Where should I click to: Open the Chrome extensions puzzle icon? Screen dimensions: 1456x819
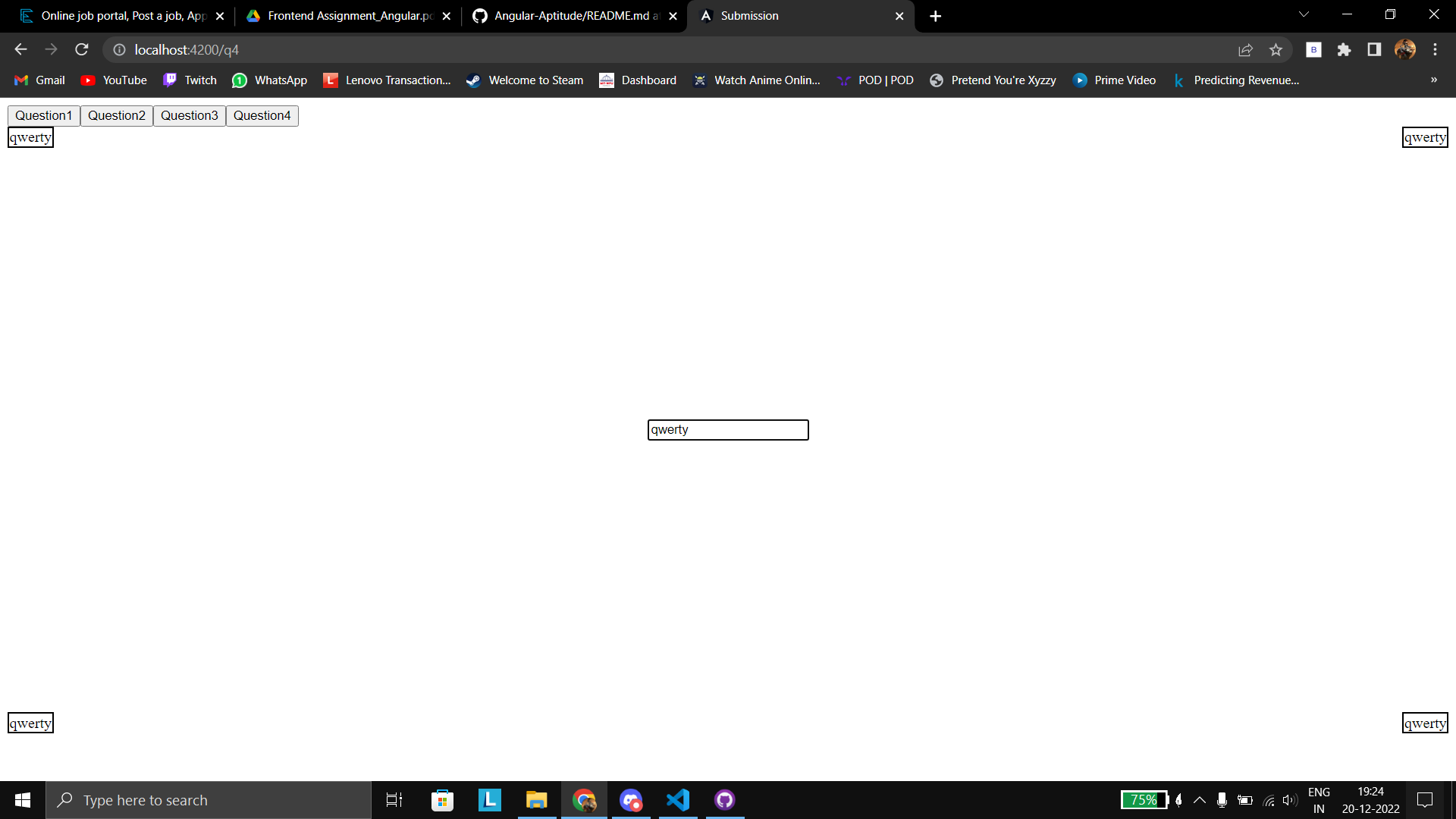(1345, 49)
